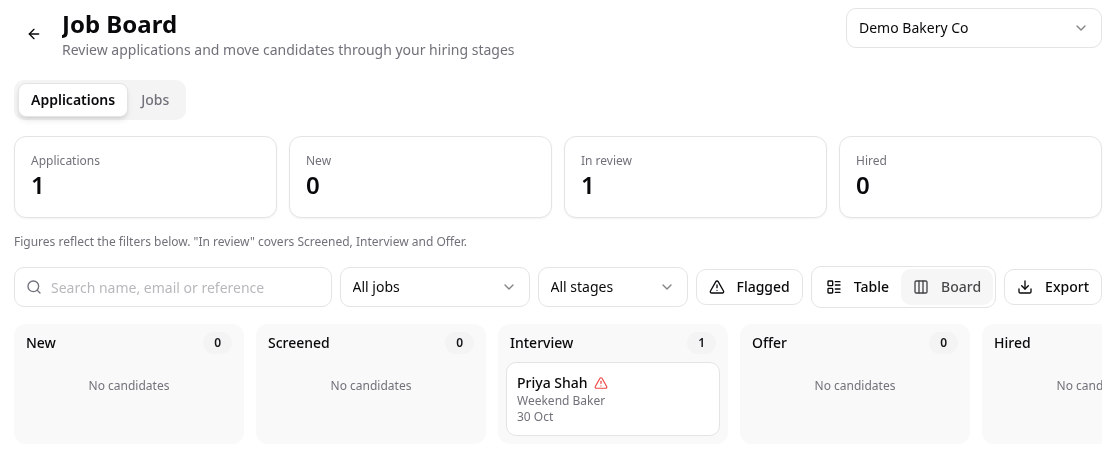
Task: Click the back arrow icon
Action: click(33, 34)
